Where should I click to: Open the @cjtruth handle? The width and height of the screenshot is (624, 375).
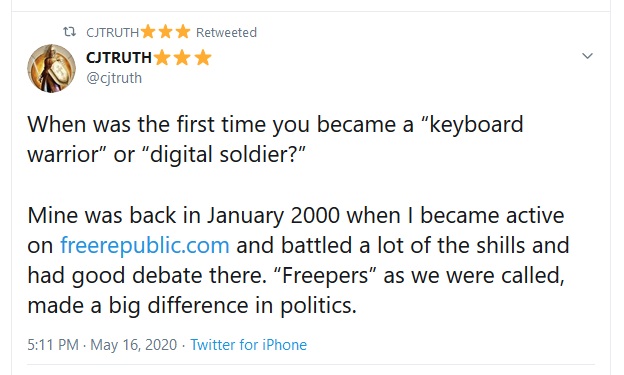[x=114, y=78]
